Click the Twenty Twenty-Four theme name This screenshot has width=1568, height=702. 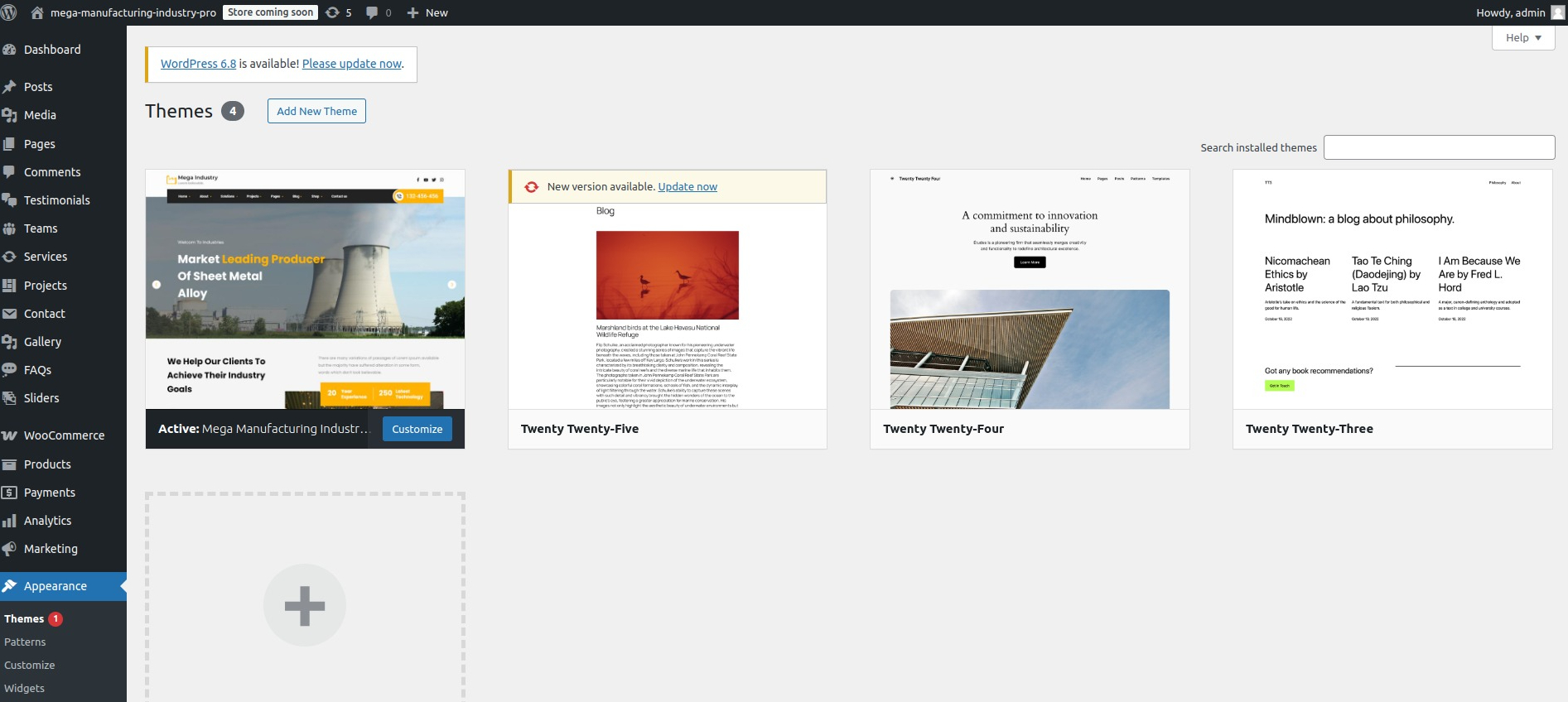[943, 429]
